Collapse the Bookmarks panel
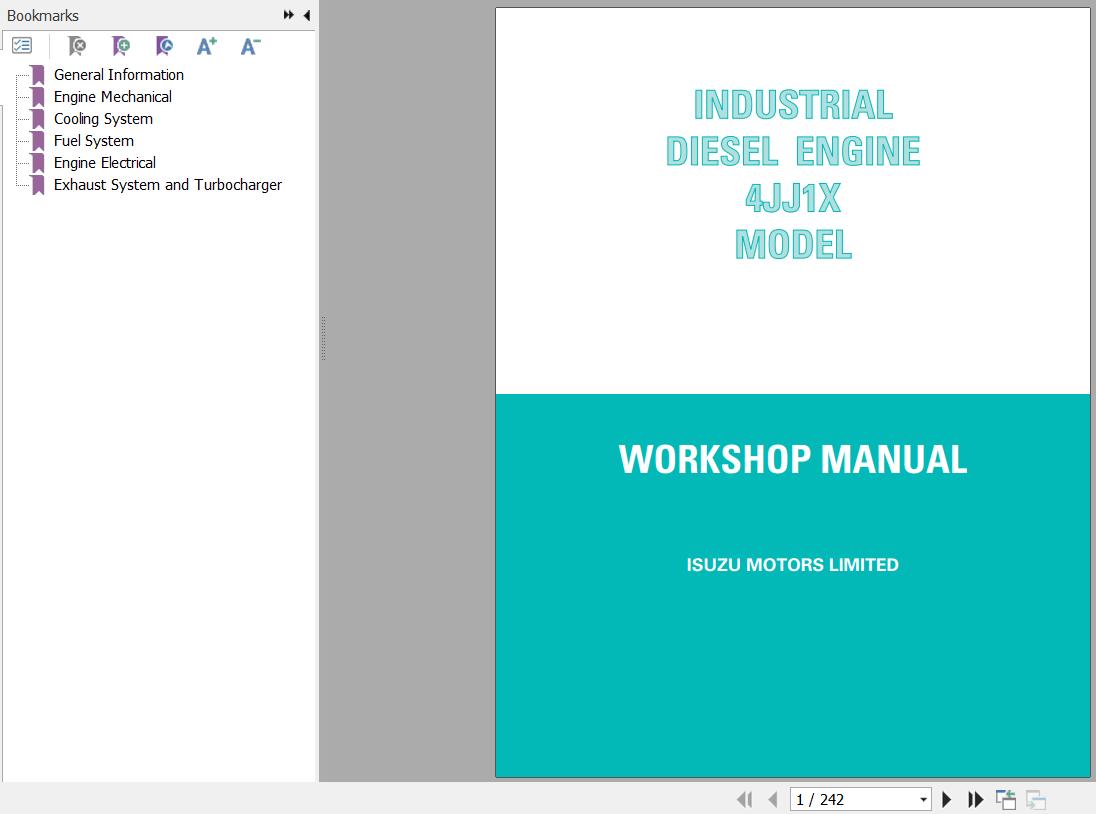 (306, 15)
